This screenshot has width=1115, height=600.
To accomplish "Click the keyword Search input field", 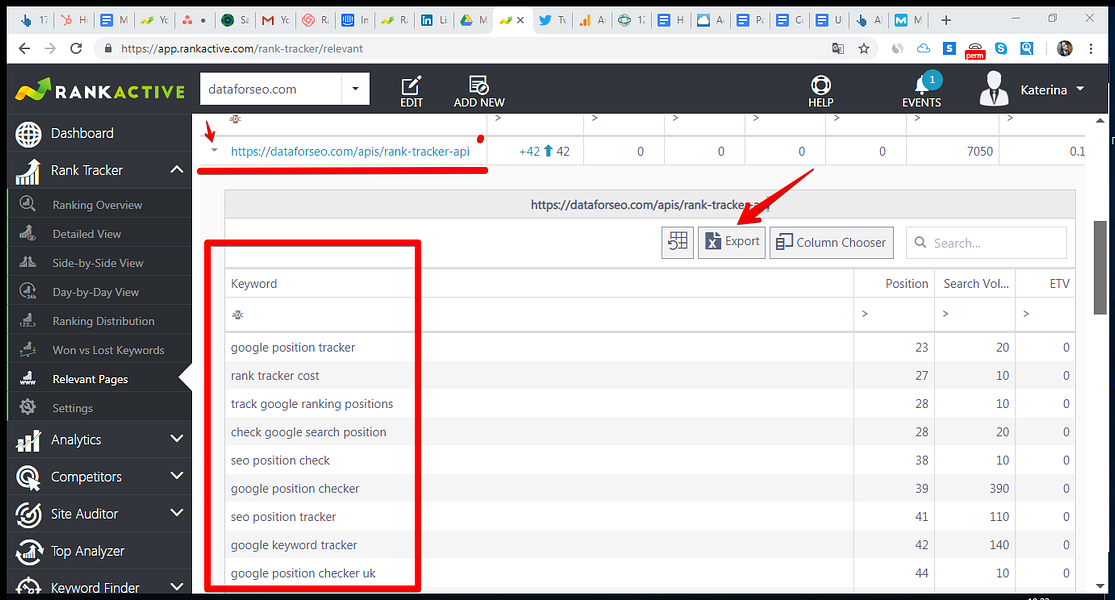I will pos(987,243).
